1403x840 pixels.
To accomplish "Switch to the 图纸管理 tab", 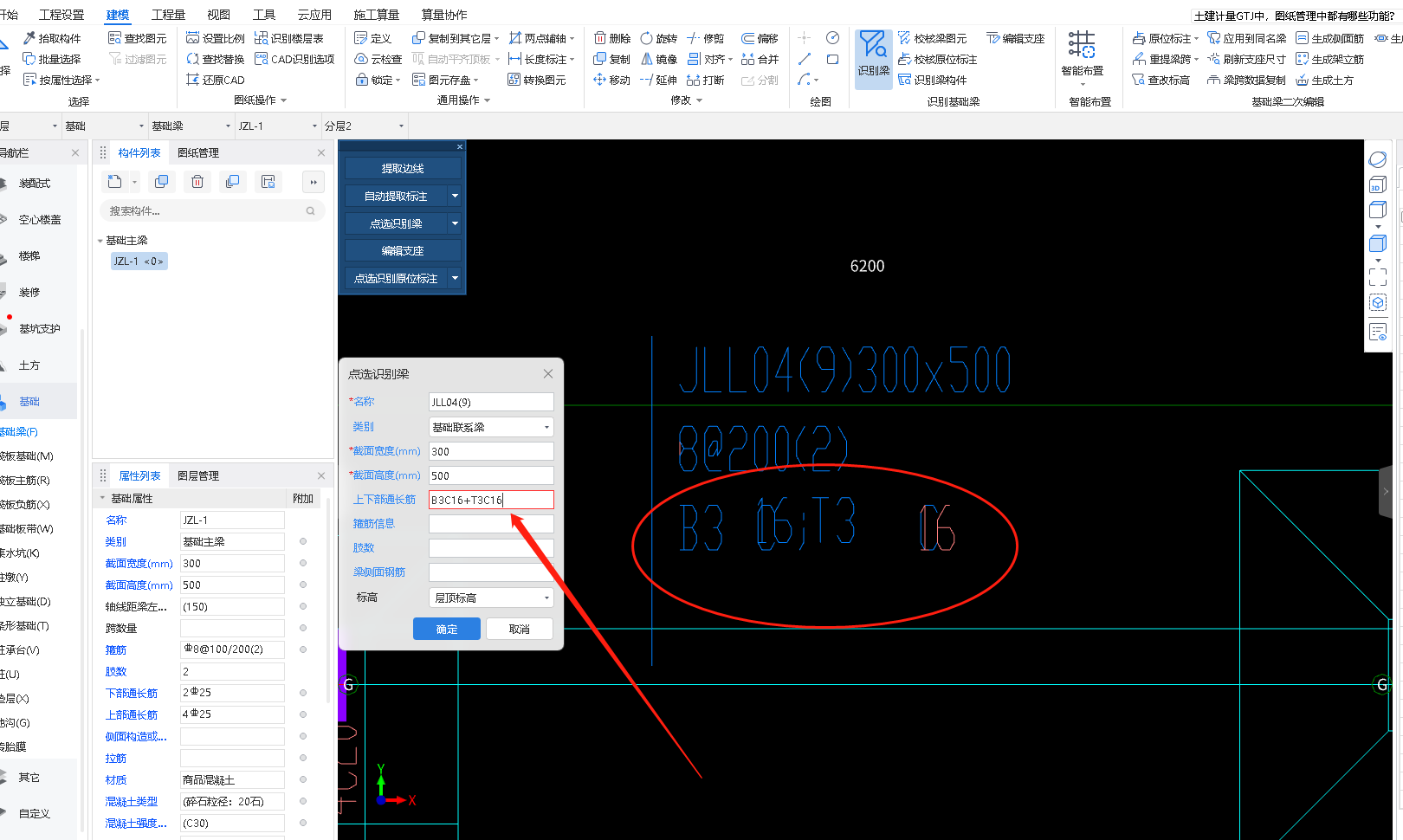I will click(198, 152).
